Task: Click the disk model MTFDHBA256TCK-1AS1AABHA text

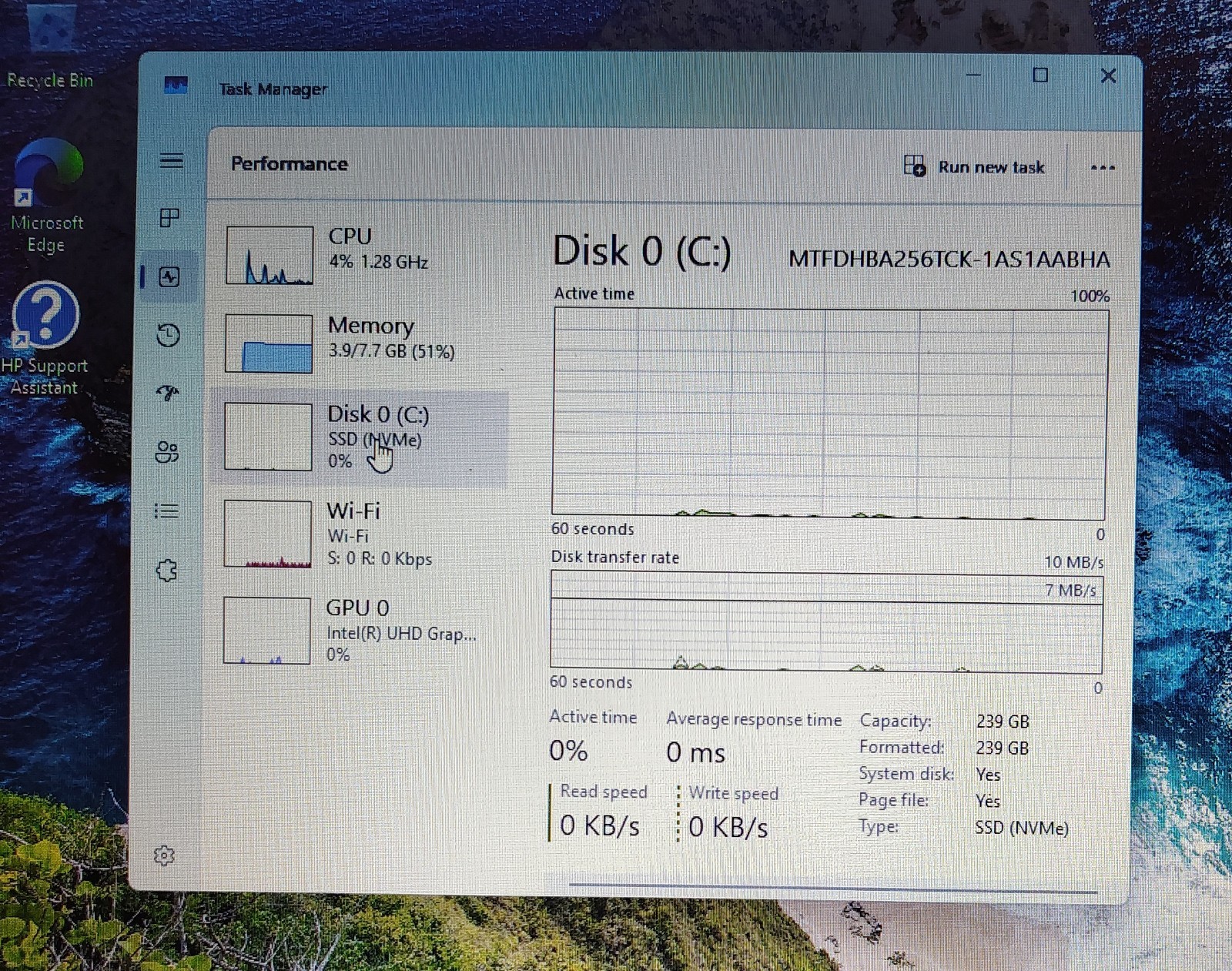Action: (x=949, y=259)
